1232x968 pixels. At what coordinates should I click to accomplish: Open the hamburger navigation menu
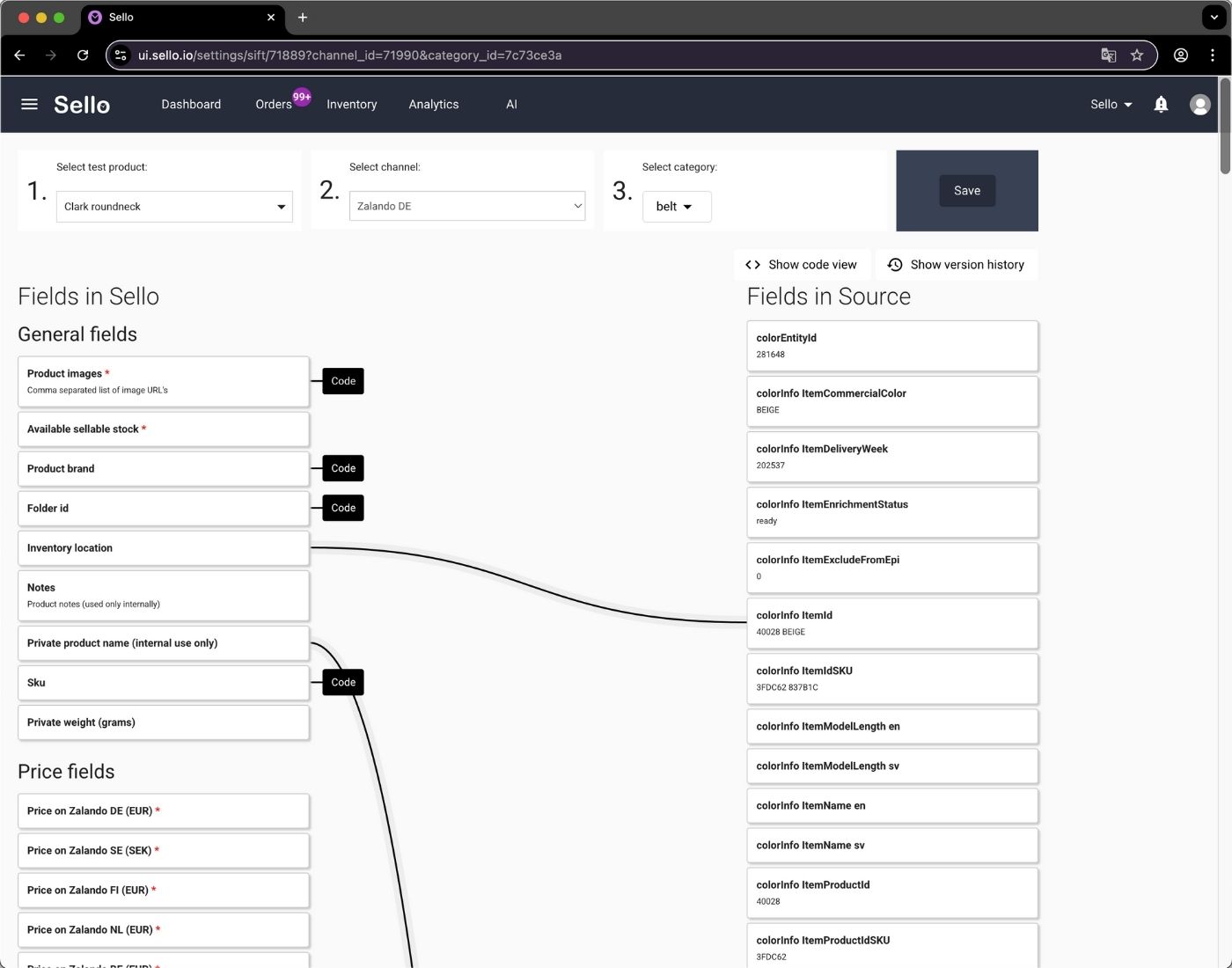29,104
